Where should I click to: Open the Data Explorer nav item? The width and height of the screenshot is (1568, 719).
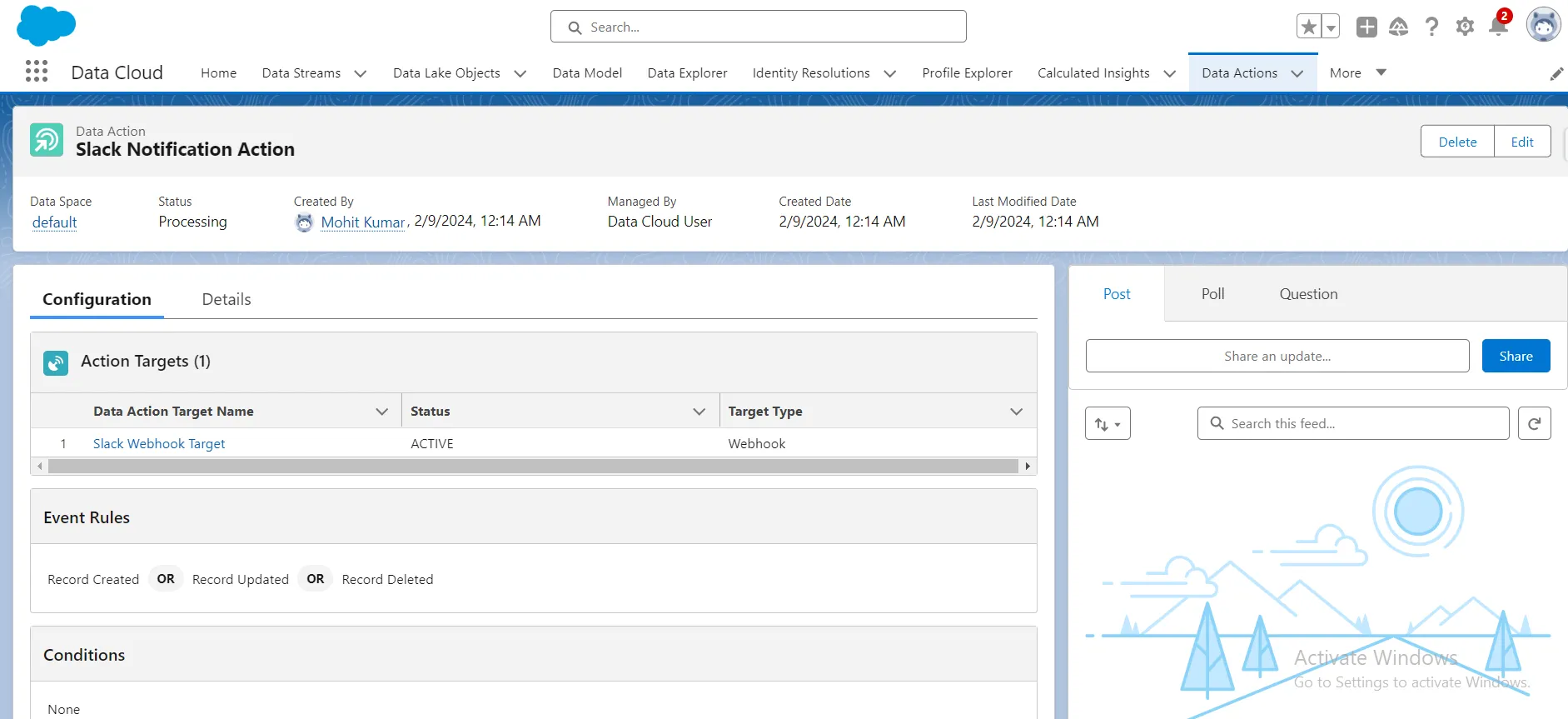tap(687, 73)
